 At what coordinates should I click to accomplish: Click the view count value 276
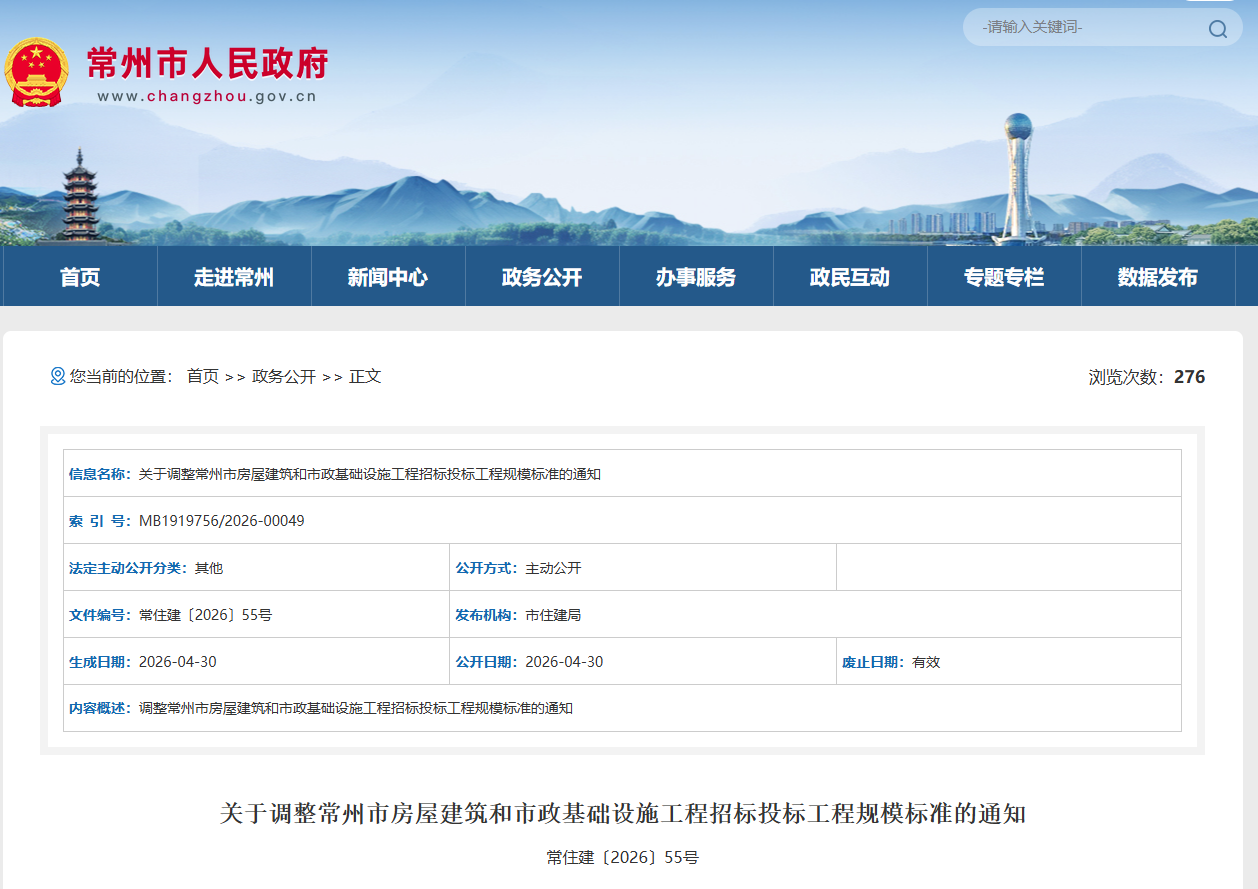tap(1189, 377)
